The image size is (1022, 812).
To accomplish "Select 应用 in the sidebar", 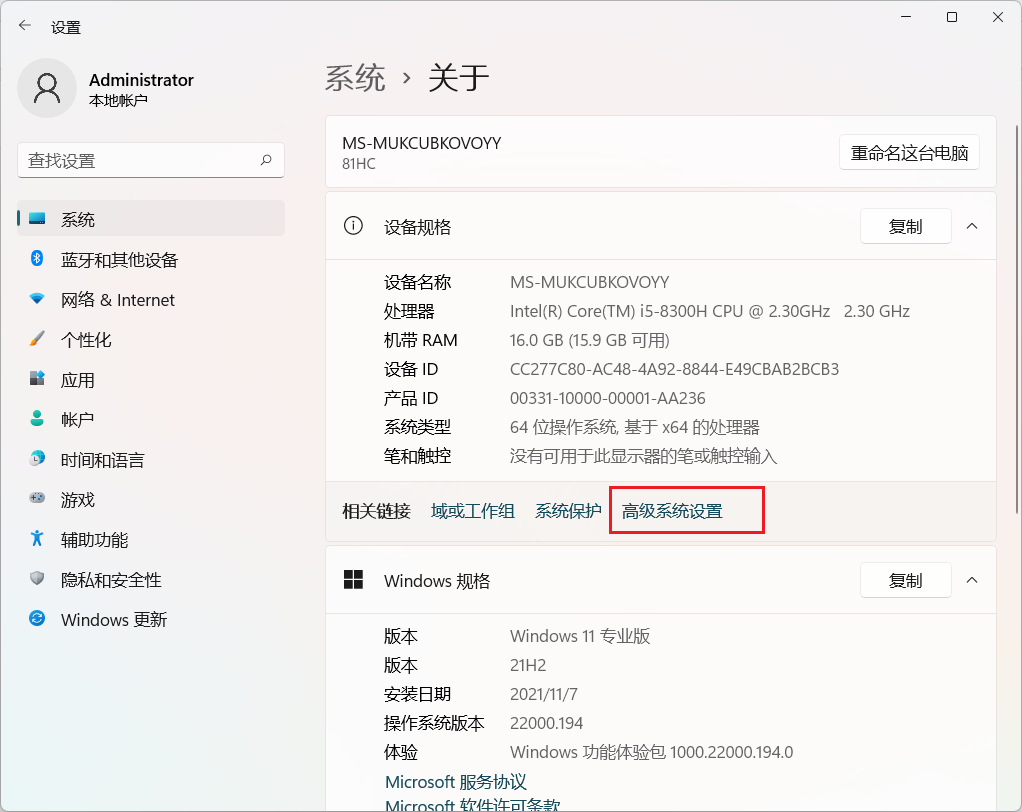I will tap(151, 379).
